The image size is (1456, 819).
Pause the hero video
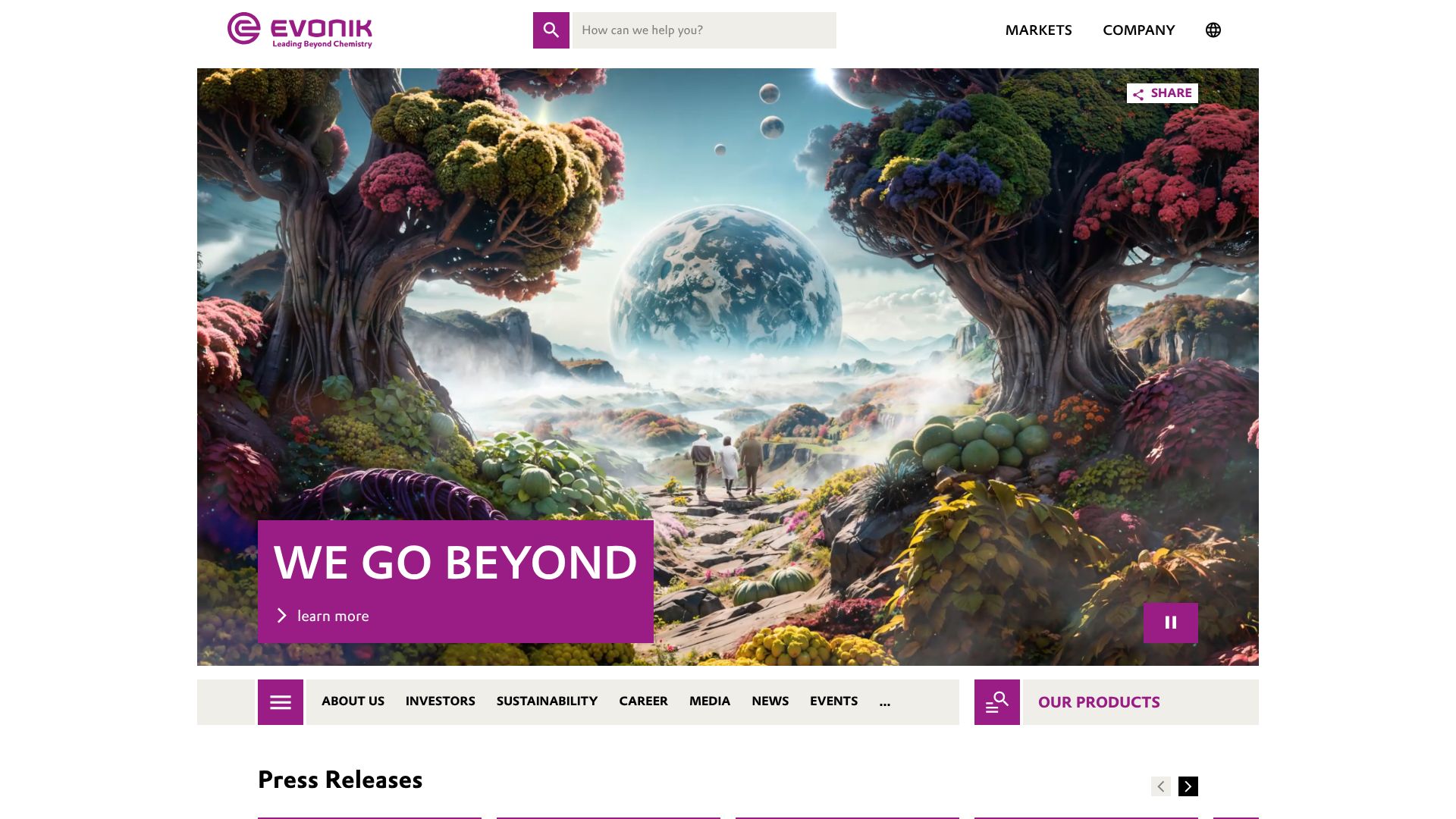1171,623
